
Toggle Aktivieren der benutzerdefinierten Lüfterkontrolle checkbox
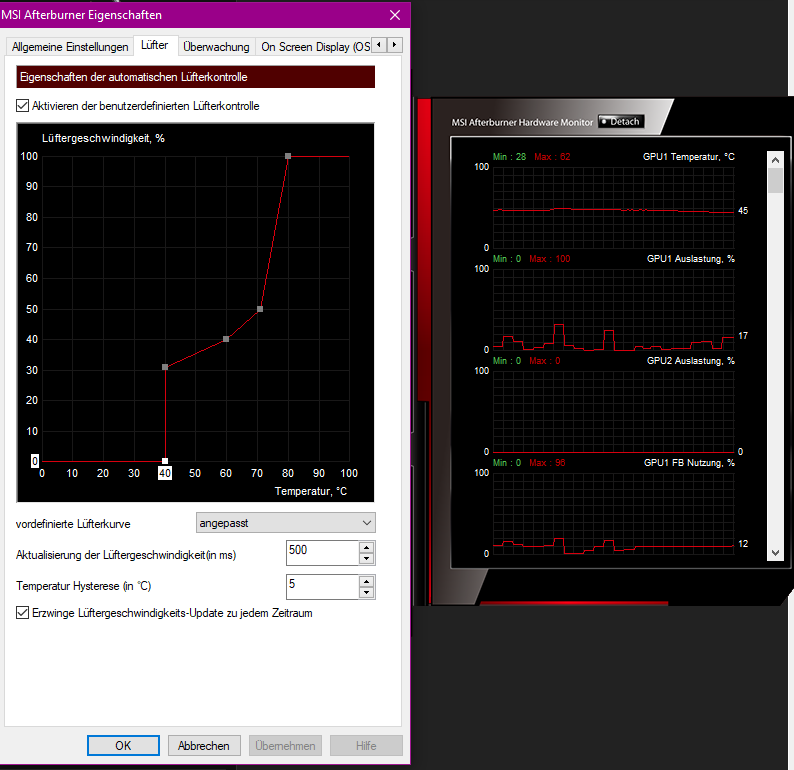(x=22, y=106)
